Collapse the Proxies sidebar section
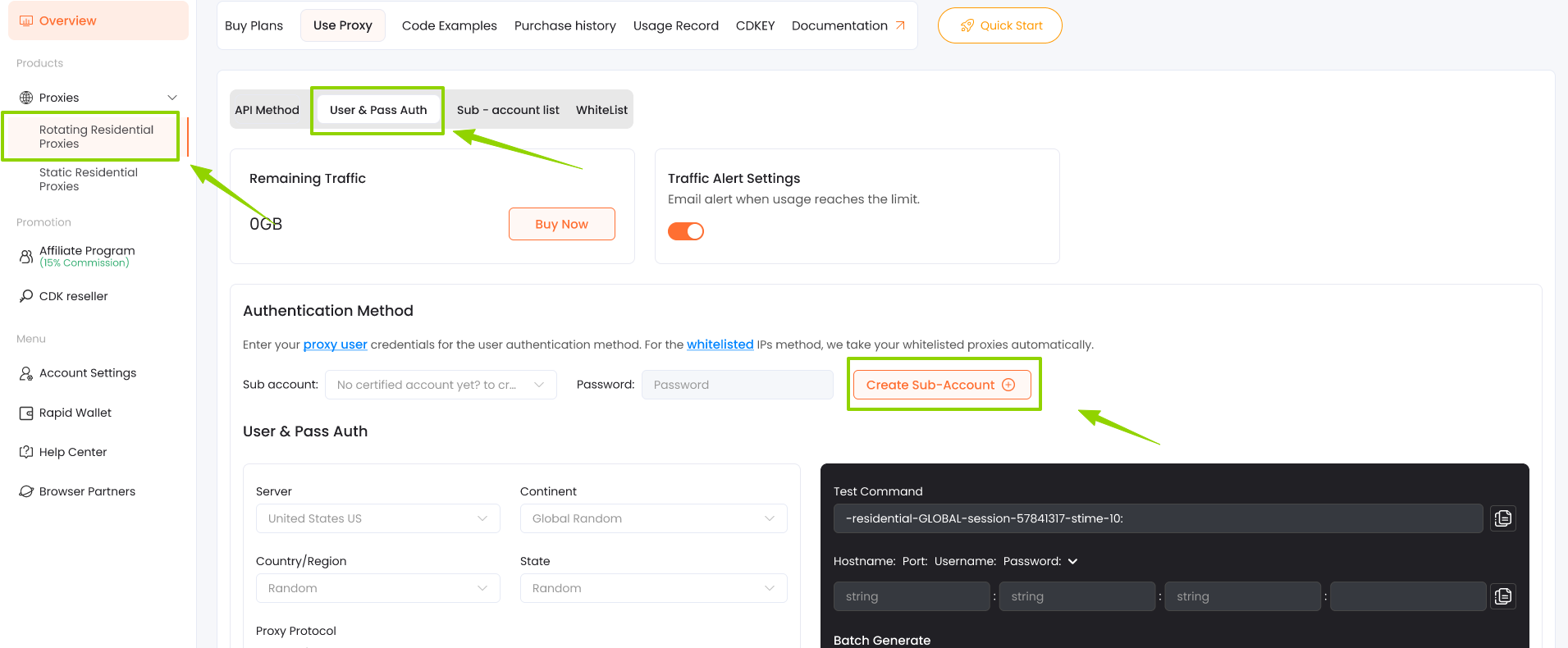 tap(171, 98)
